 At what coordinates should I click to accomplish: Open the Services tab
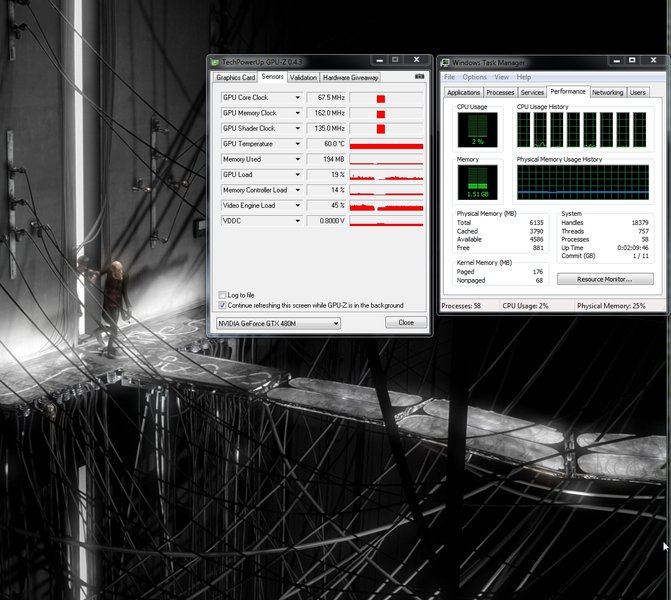[x=532, y=92]
